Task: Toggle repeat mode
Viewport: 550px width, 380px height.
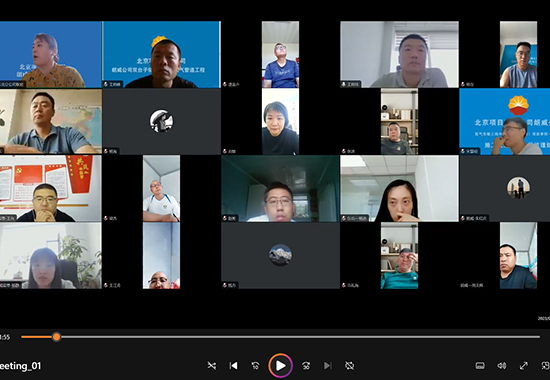Action: [x=349, y=366]
